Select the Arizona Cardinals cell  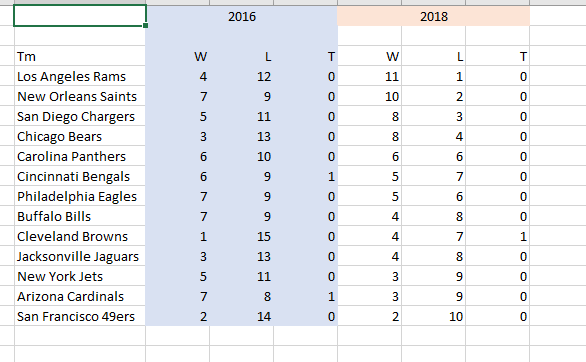tap(80, 296)
